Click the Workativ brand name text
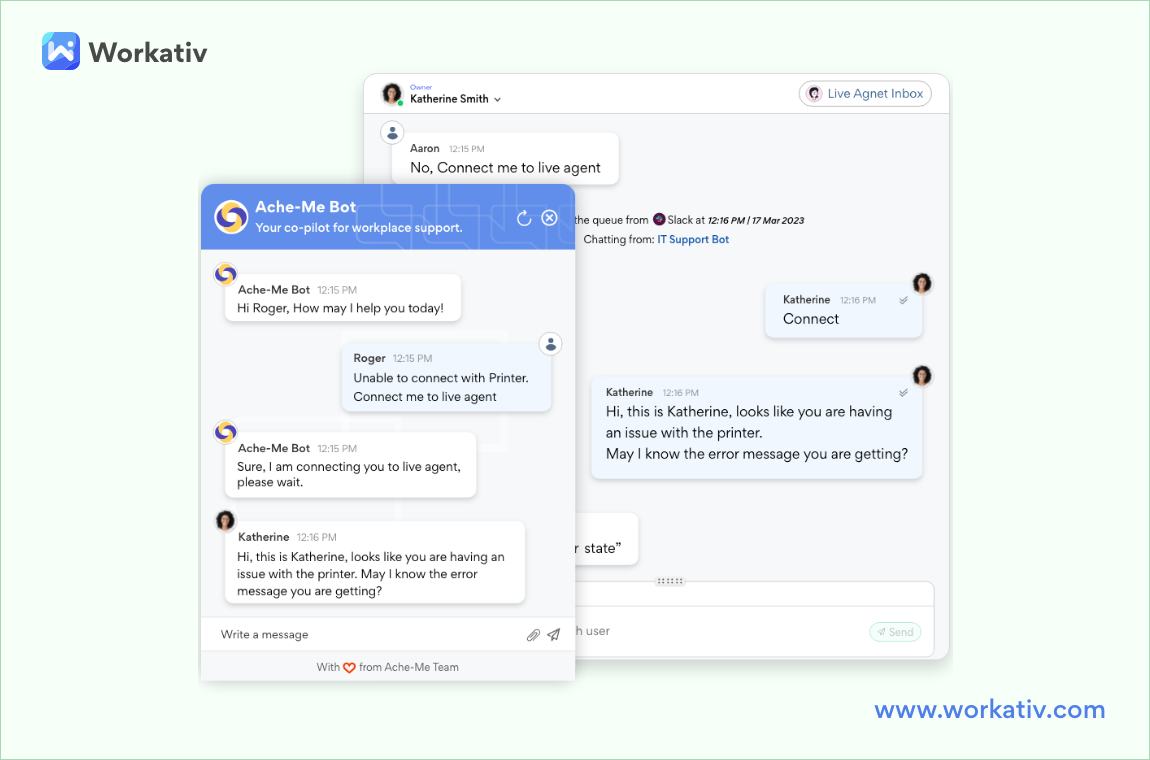This screenshot has width=1150, height=760. pos(148,52)
